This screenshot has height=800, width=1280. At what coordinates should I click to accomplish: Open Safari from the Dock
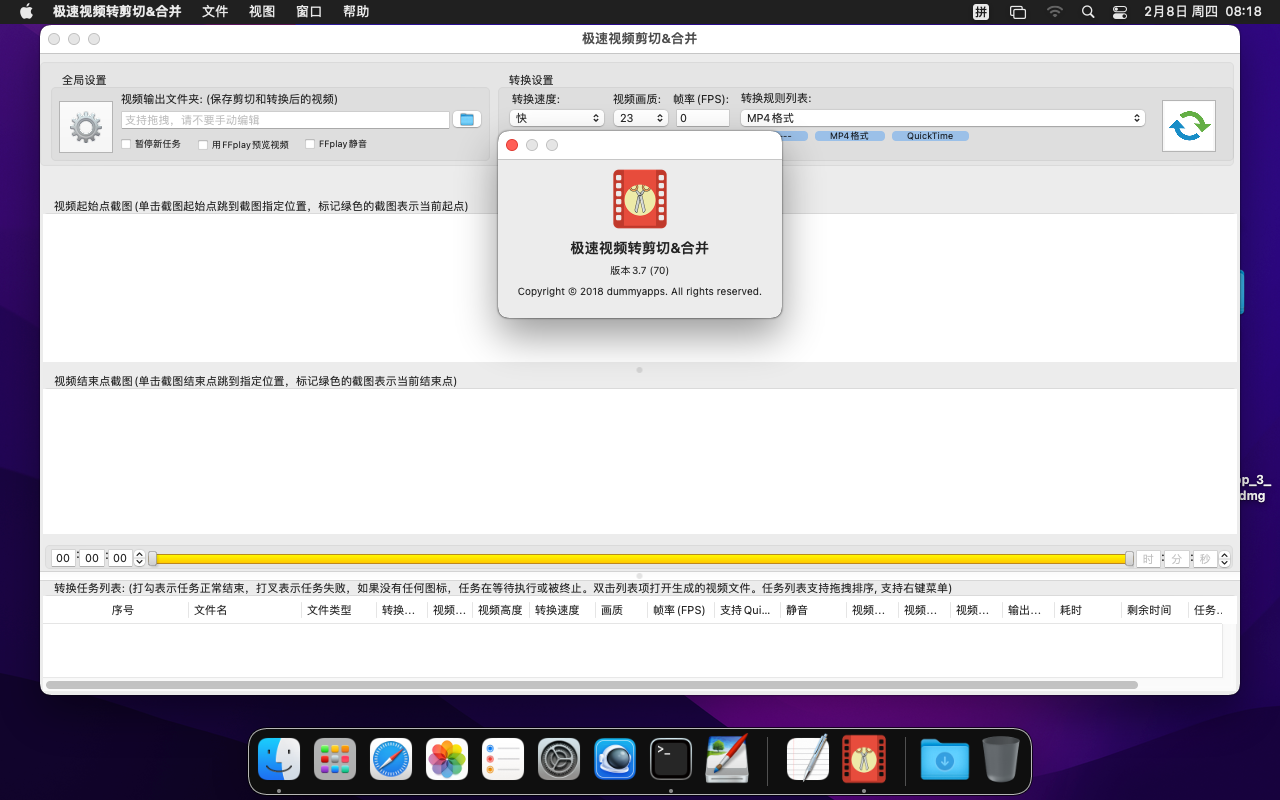click(391, 759)
